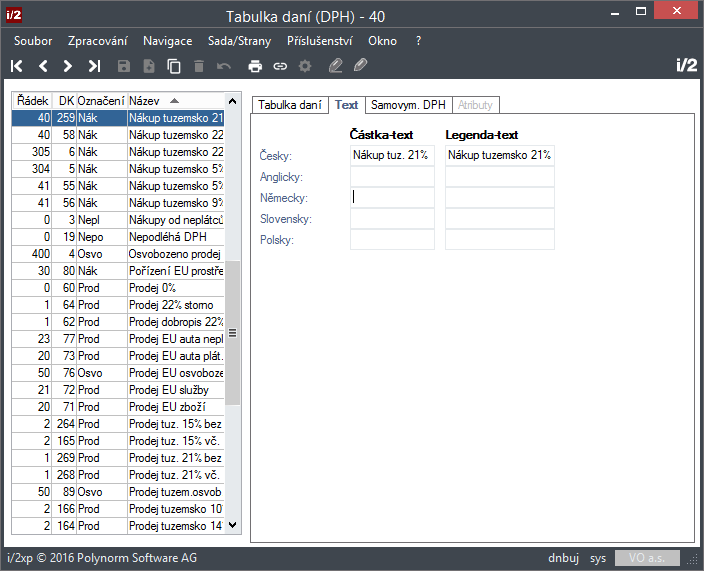This screenshot has width=704, height=571.
Task: Click the chain link icon
Action: (x=280, y=66)
